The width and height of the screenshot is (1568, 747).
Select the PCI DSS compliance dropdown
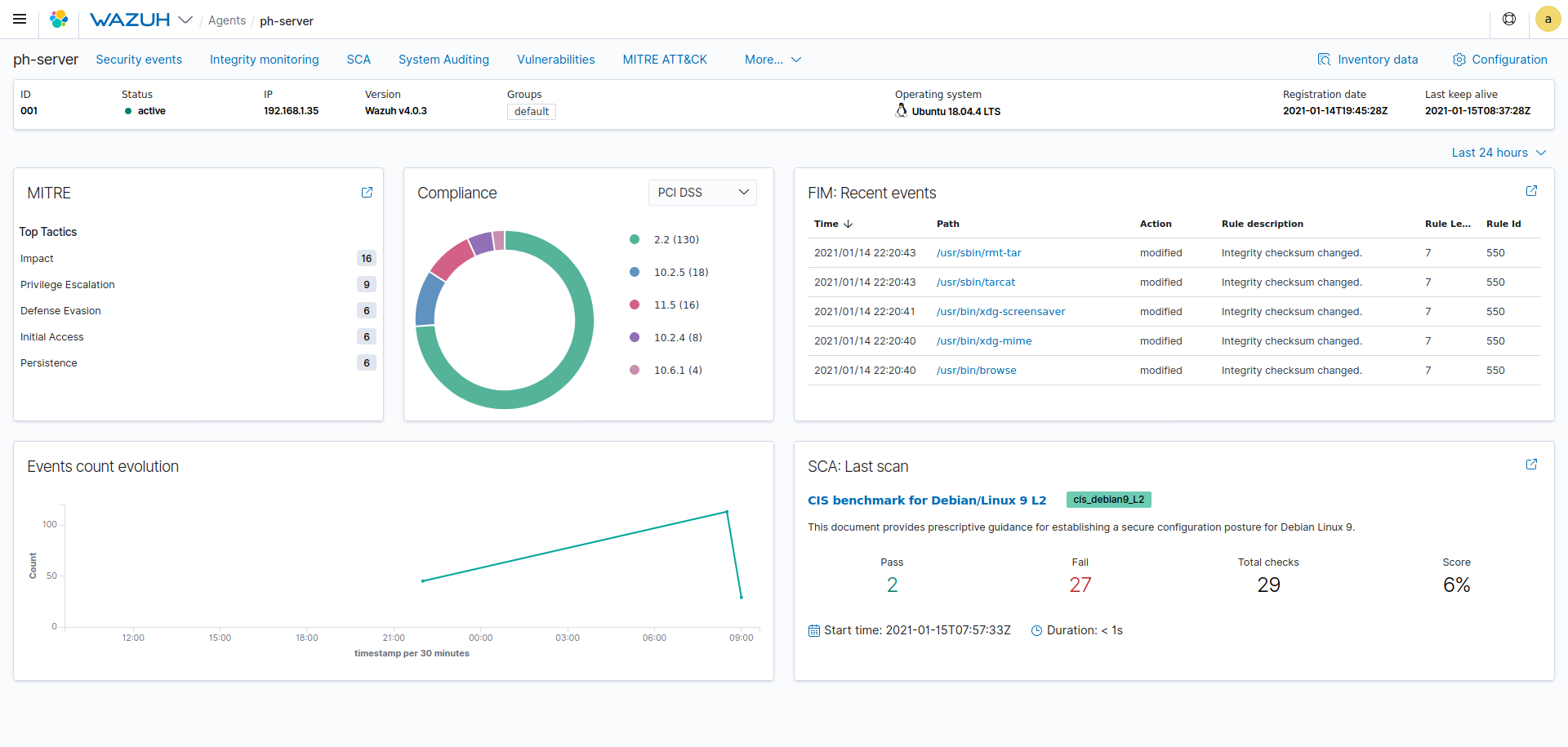(702, 193)
